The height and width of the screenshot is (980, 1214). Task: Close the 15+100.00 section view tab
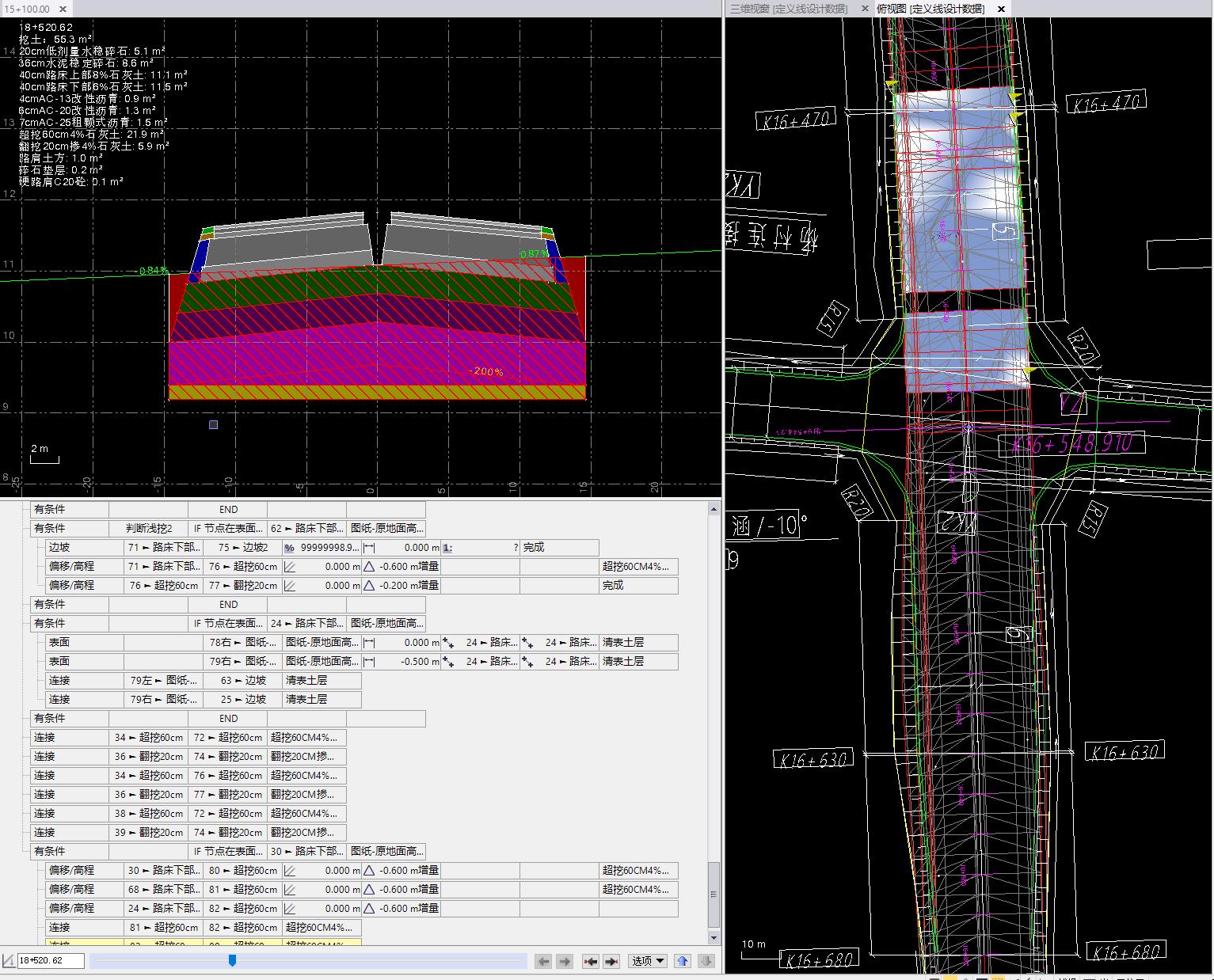[x=63, y=9]
